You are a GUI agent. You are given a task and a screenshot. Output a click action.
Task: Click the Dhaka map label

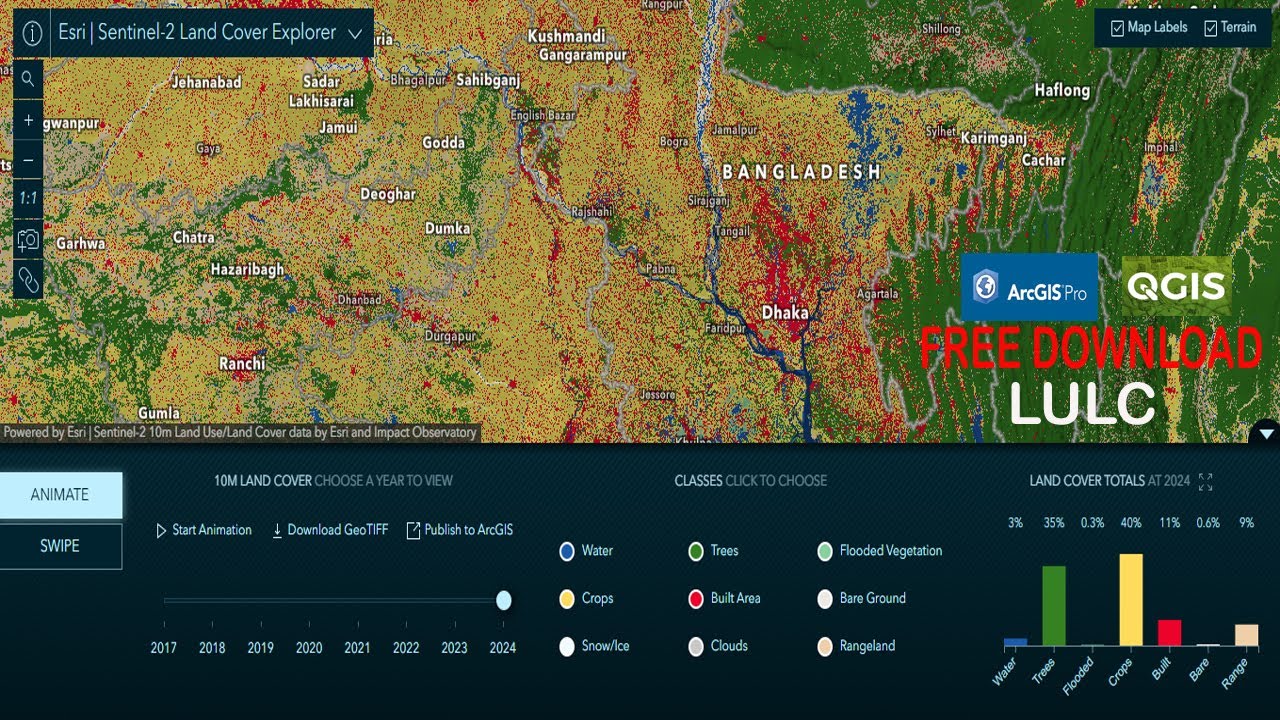(x=785, y=313)
